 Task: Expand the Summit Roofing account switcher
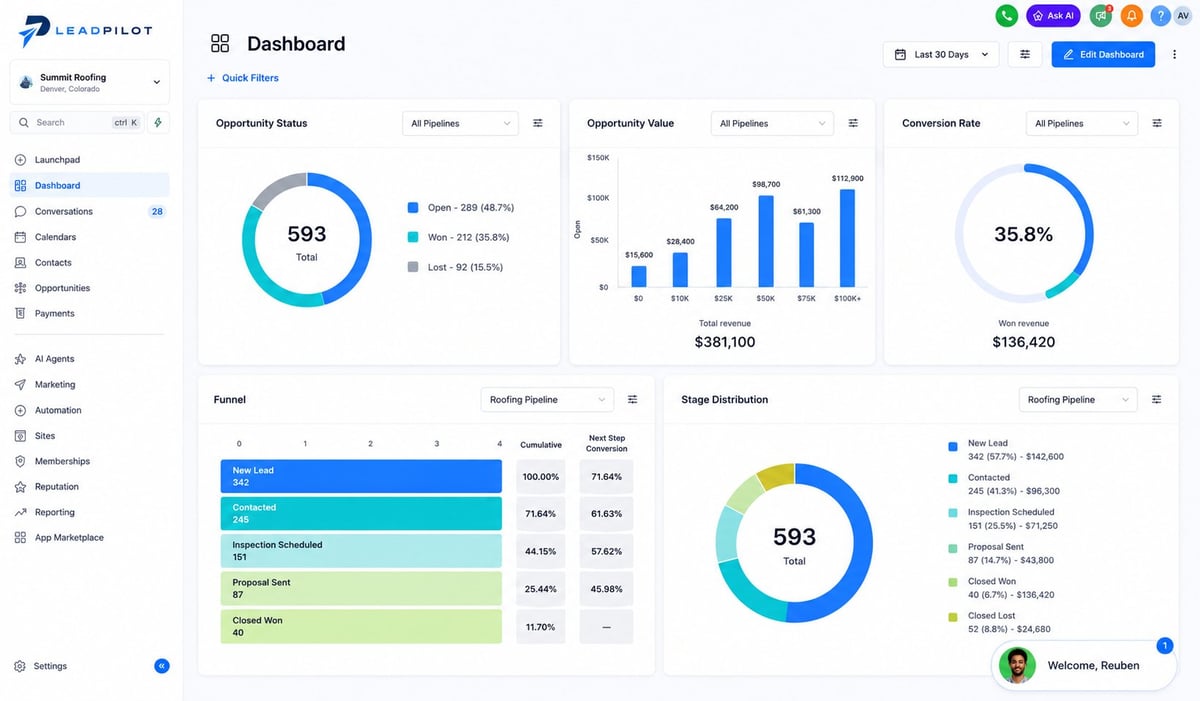[90, 82]
